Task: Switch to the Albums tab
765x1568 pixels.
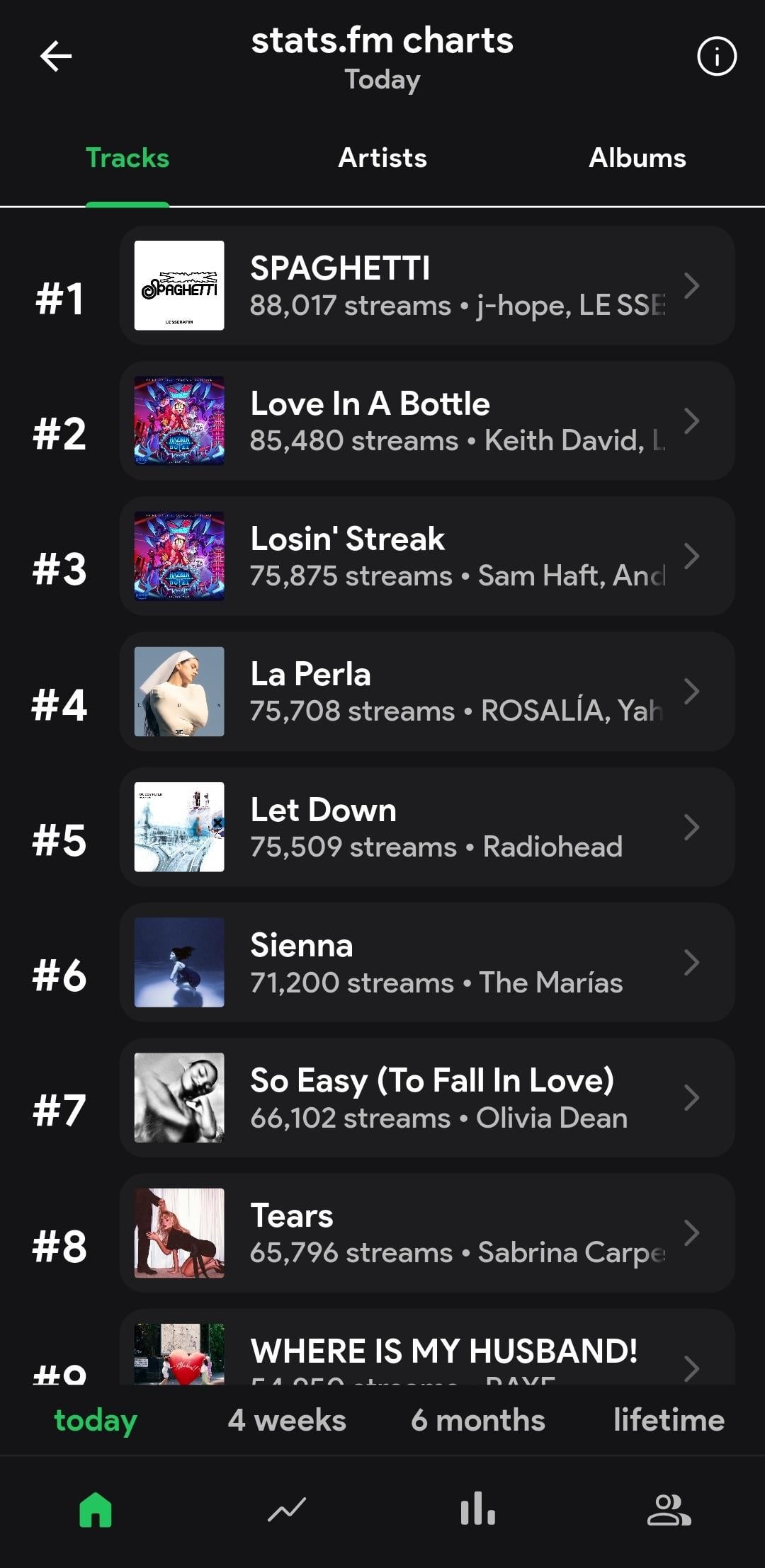Action: tap(637, 158)
